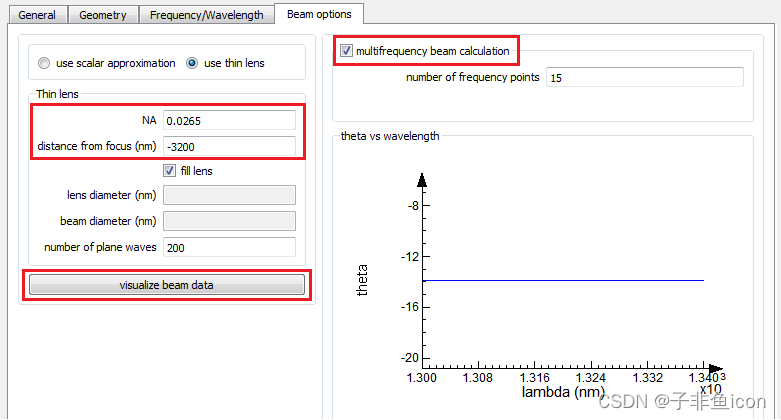
Task: Click the number of frequency points field
Action: click(645, 77)
